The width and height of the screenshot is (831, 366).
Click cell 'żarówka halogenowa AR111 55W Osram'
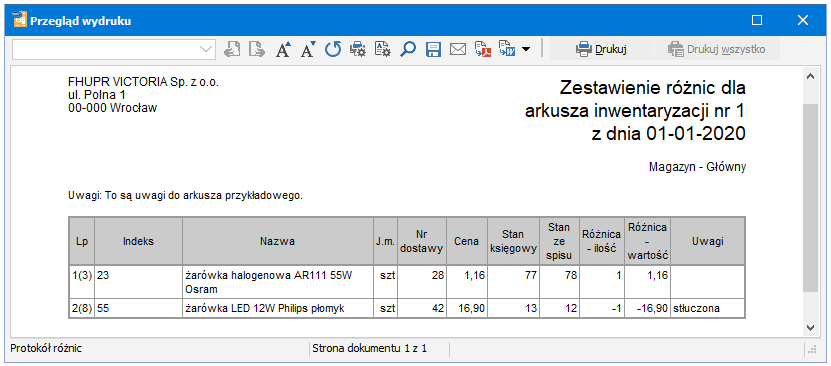tap(278, 282)
